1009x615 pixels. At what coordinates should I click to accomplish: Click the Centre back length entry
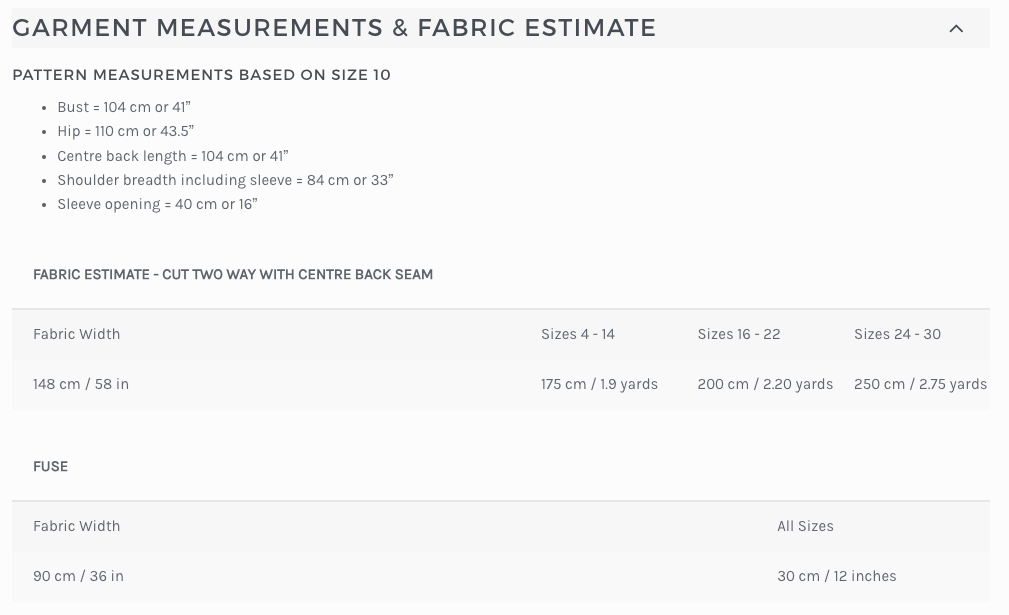click(172, 156)
